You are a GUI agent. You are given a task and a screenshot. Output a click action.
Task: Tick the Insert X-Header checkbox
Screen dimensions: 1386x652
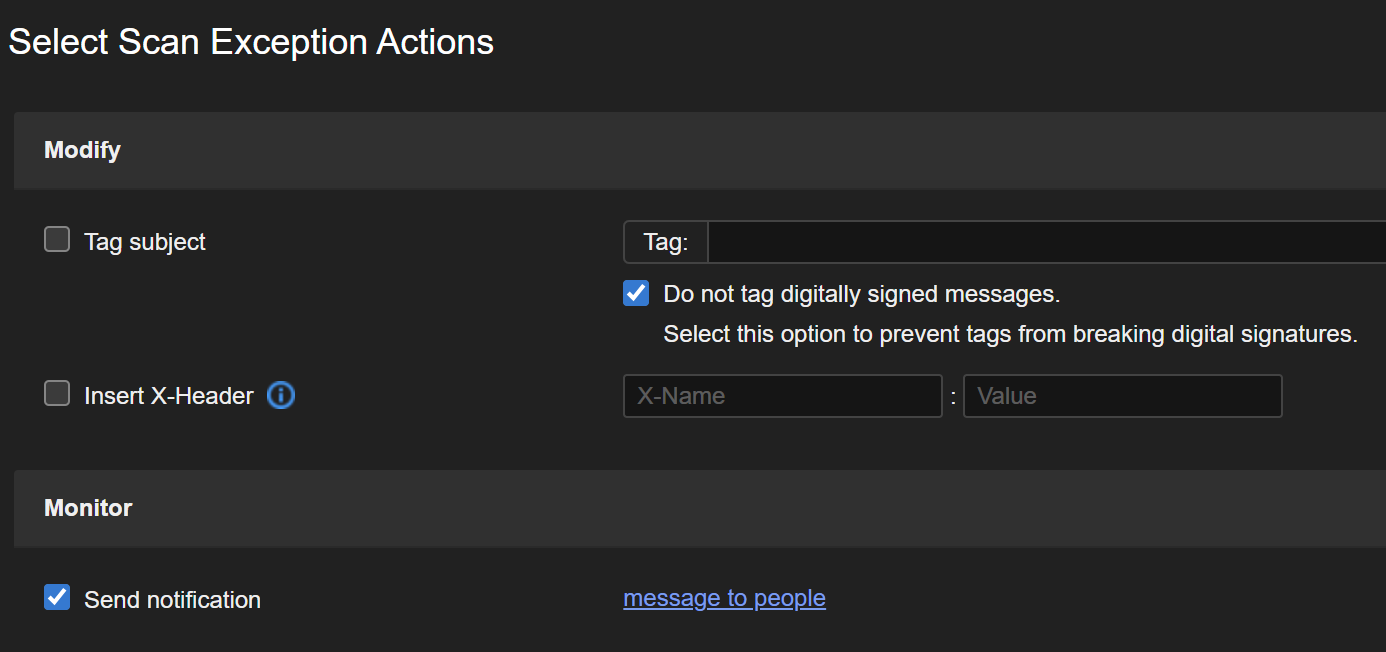(x=57, y=394)
